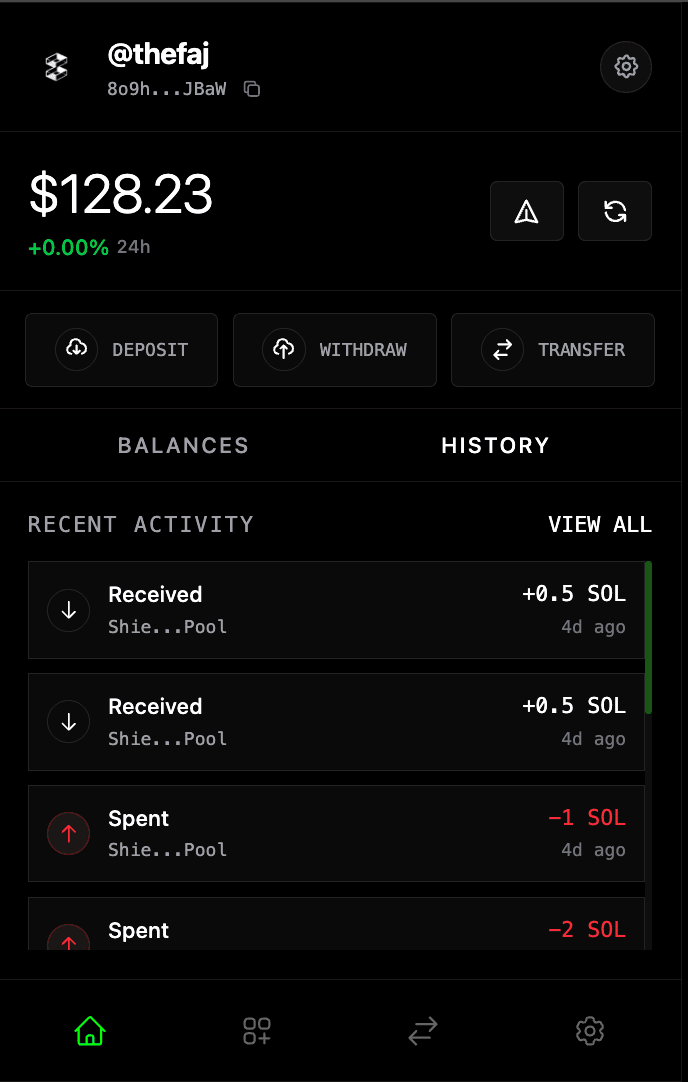
Task: Copy the wallet address
Action: tap(251, 89)
